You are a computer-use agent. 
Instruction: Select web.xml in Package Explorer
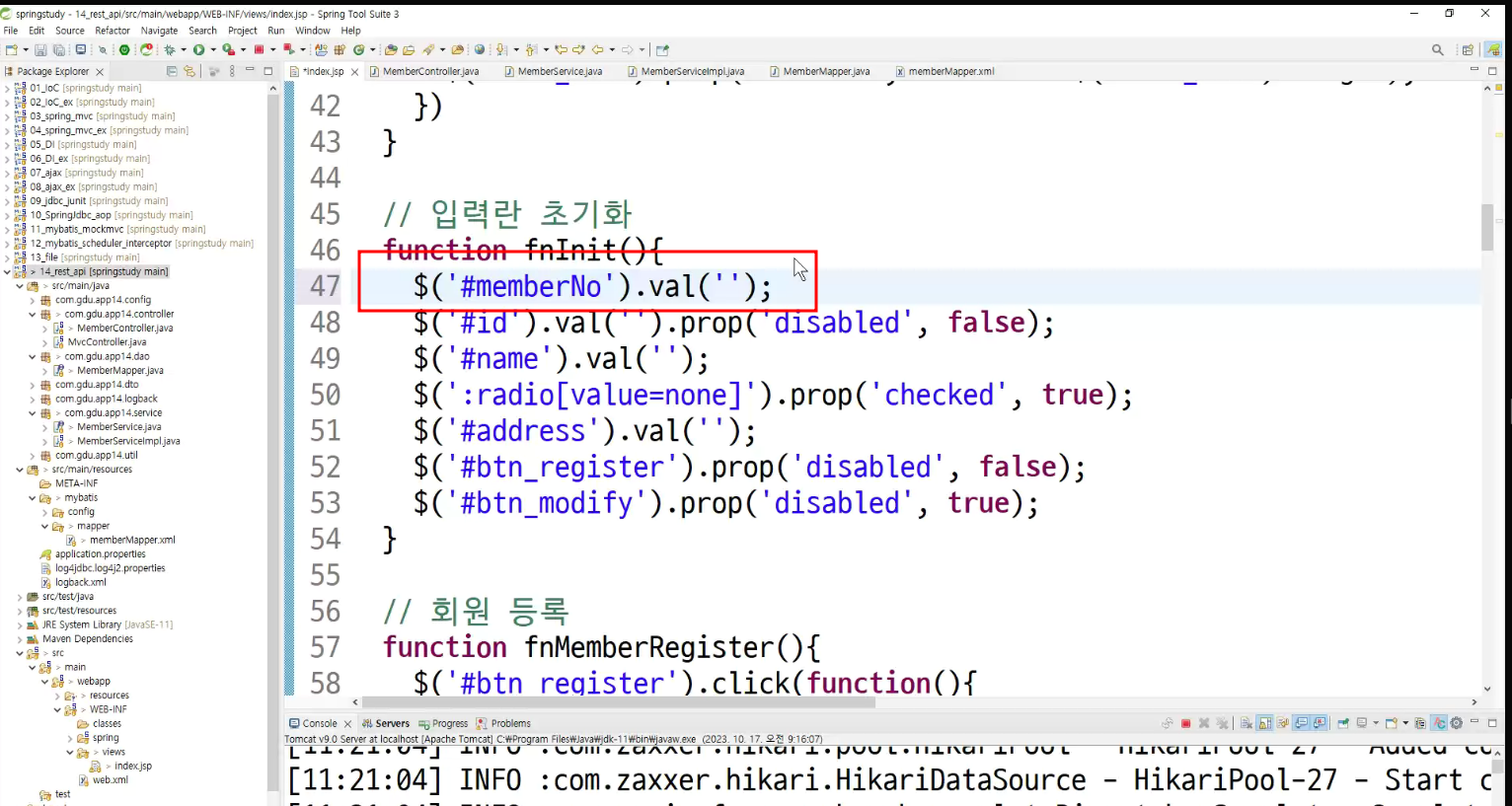pyautogui.click(x=111, y=780)
